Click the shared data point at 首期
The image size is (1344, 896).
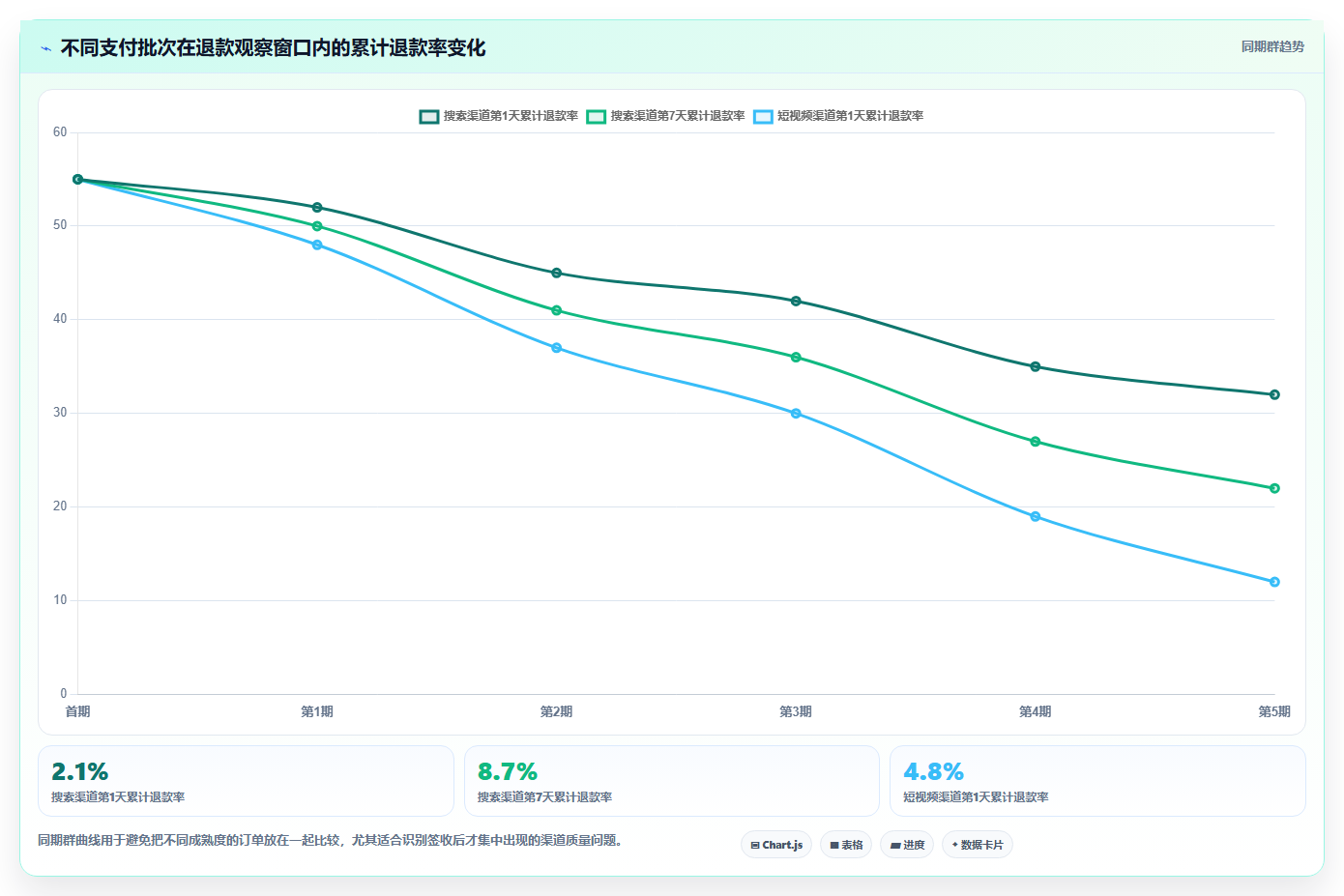coord(78,180)
